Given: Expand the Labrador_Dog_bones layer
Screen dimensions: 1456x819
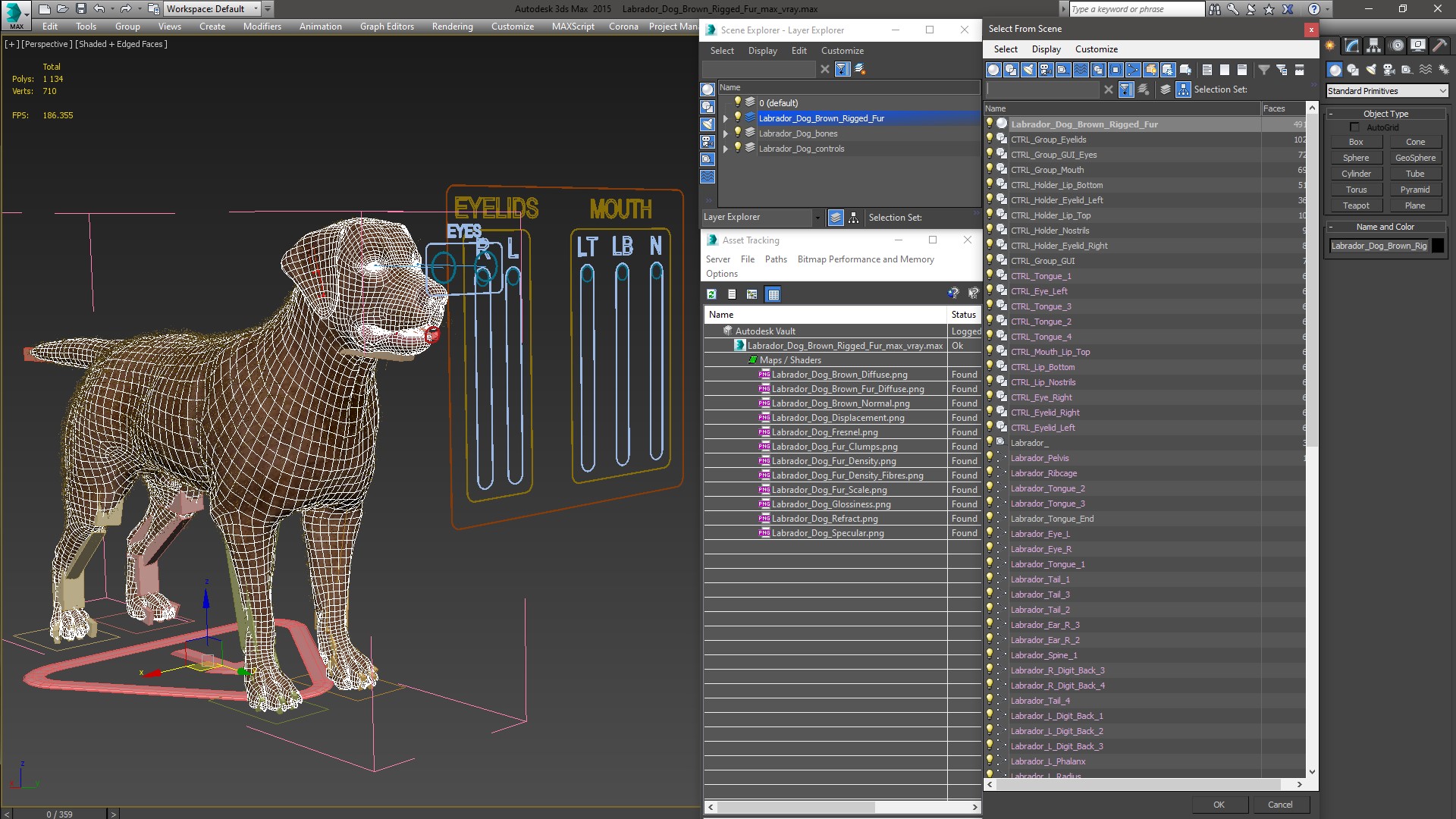Looking at the screenshot, I should [x=726, y=133].
